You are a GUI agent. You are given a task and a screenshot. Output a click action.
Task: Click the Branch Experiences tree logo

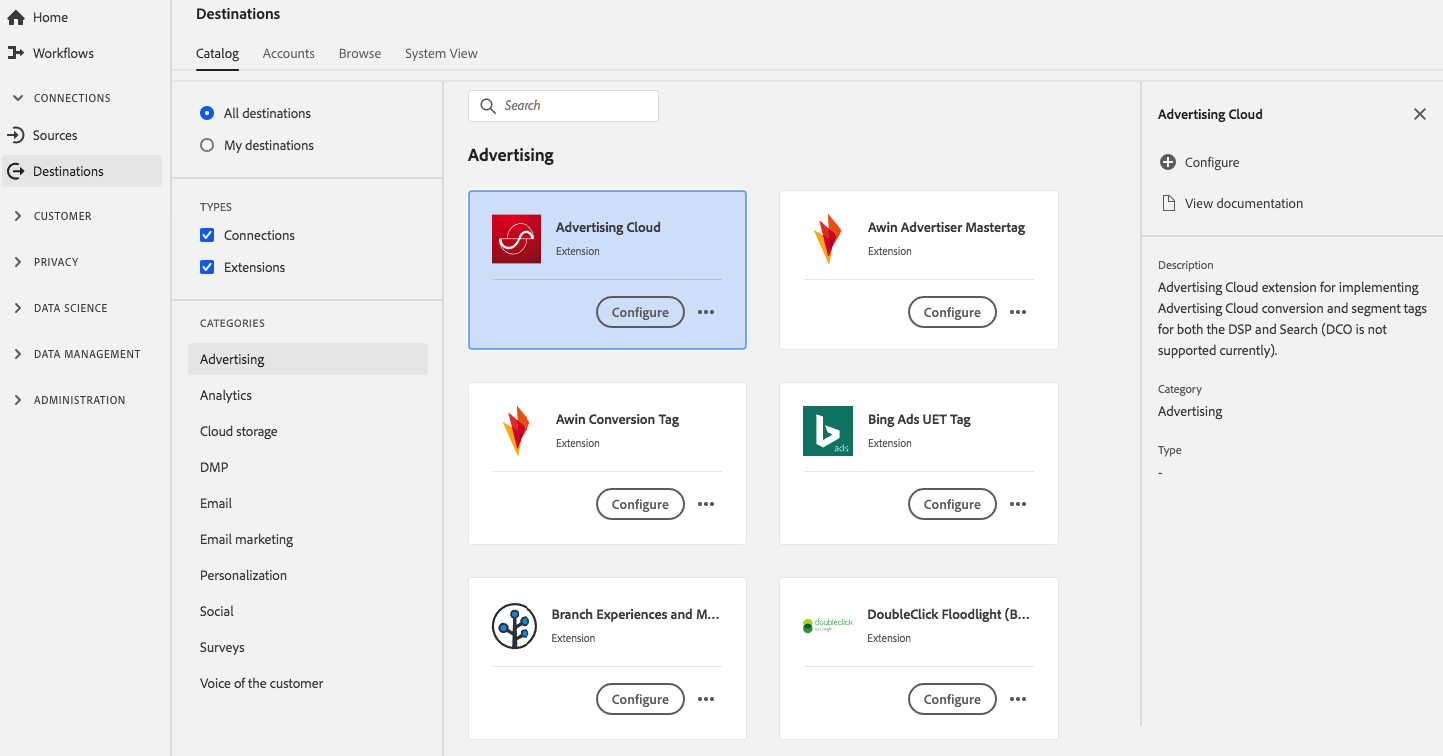point(515,626)
